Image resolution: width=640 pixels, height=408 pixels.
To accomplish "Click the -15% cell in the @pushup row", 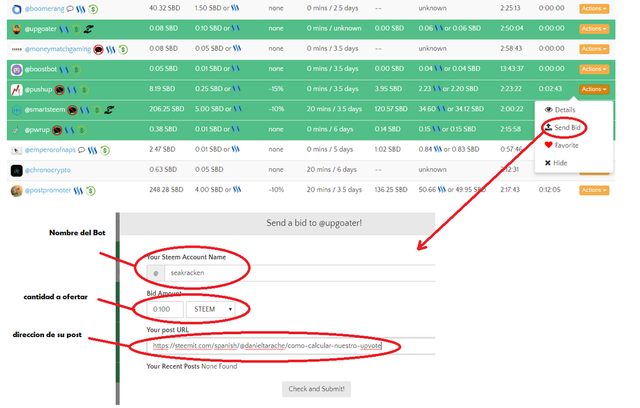I will pyautogui.click(x=276, y=89).
